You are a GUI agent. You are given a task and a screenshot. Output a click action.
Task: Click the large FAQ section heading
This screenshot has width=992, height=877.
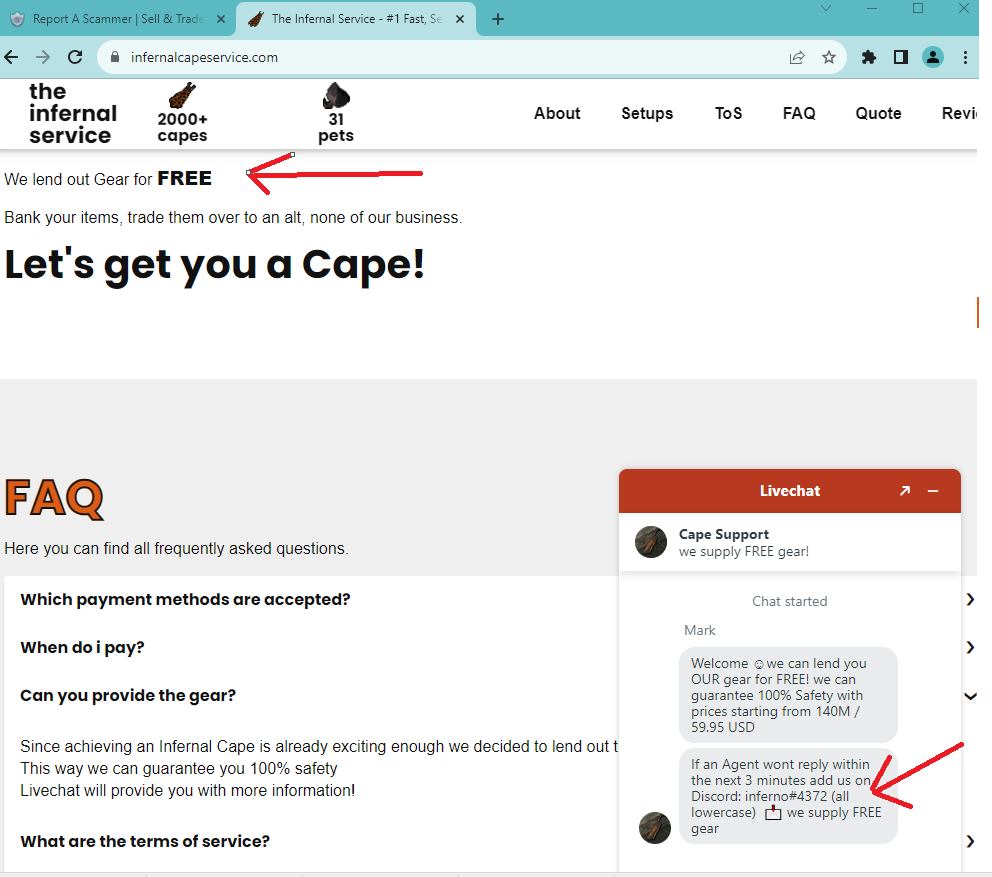(x=54, y=499)
